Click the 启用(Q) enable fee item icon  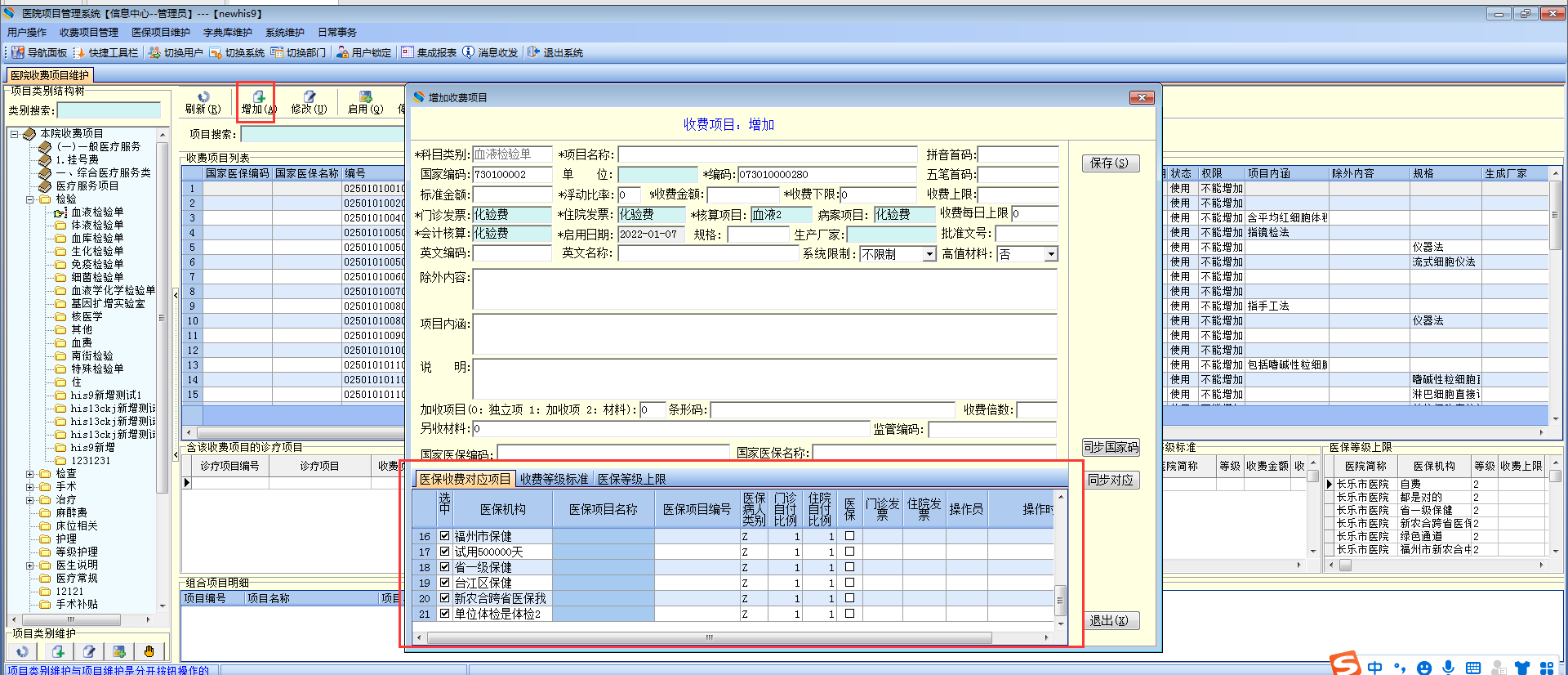[x=365, y=96]
